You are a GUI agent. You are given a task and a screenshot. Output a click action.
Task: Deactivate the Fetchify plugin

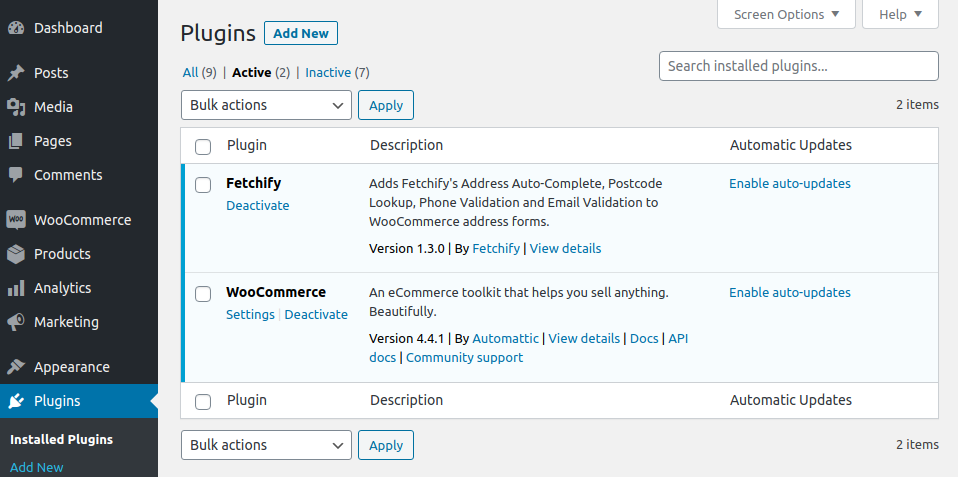point(258,206)
